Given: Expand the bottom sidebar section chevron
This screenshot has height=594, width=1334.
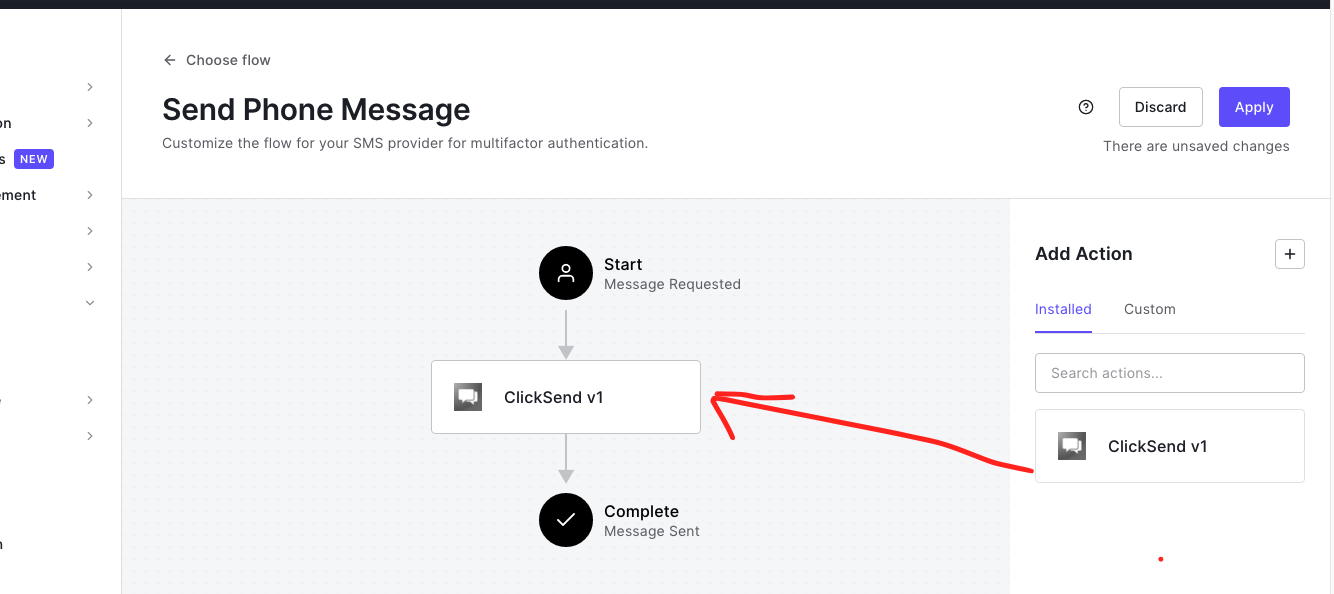Looking at the screenshot, I should (89, 435).
